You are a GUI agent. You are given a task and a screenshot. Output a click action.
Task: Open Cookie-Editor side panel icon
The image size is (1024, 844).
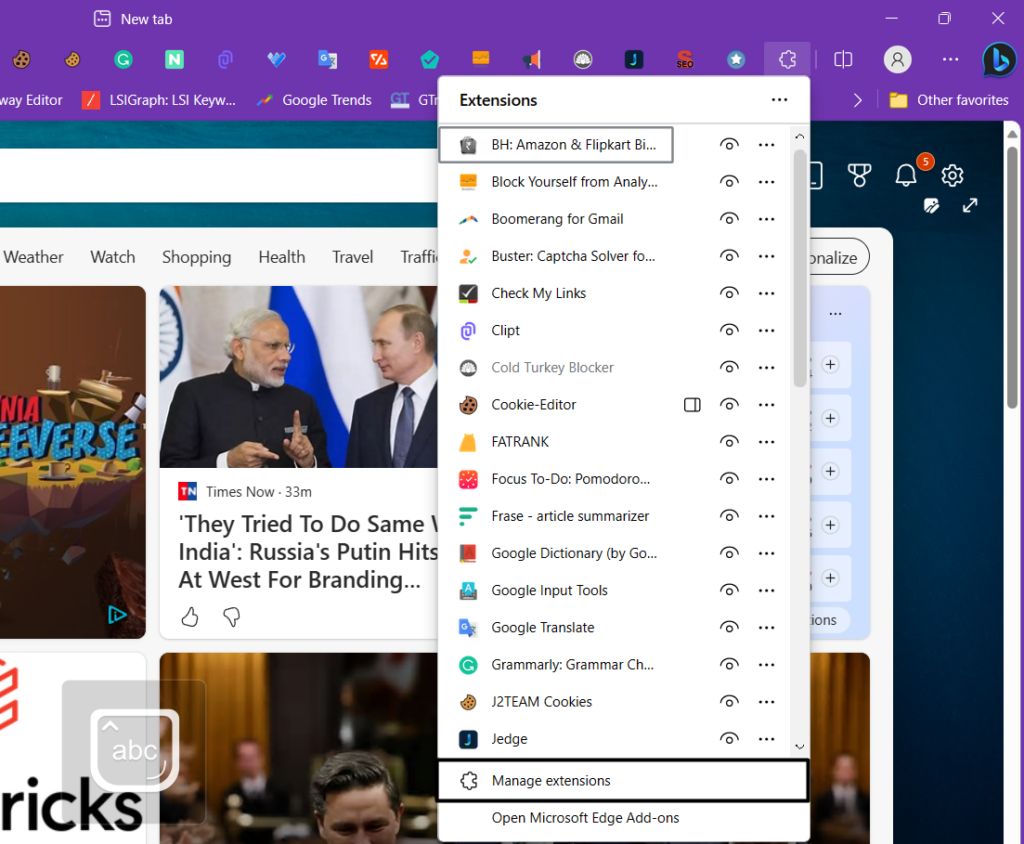[692, 405]
